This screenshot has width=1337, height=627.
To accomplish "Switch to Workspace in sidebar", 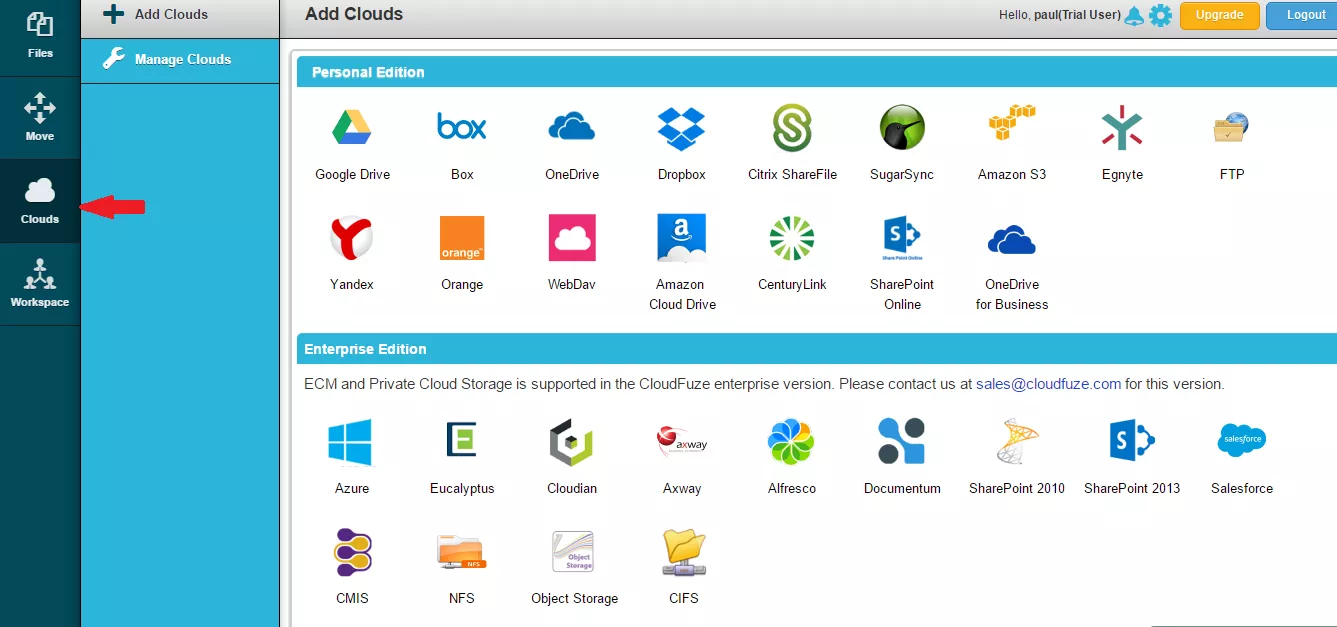I will [40, 284].
